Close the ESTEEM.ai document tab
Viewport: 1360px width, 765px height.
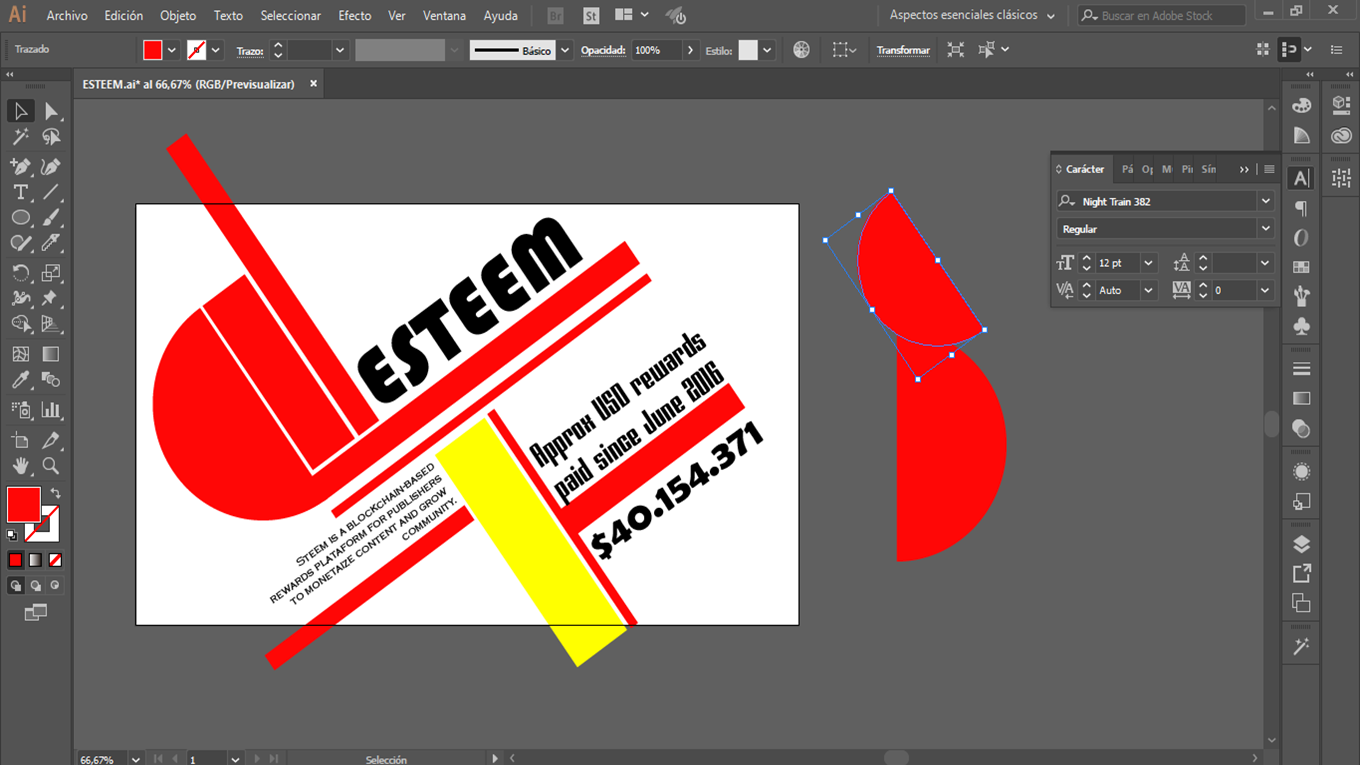tap(313, 84)
